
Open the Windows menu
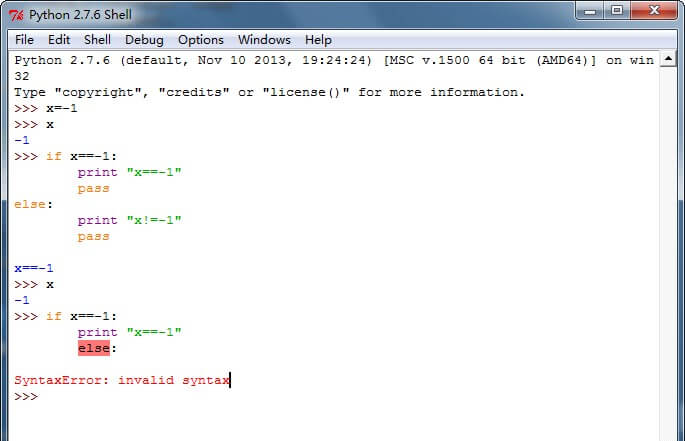[264, 40]
